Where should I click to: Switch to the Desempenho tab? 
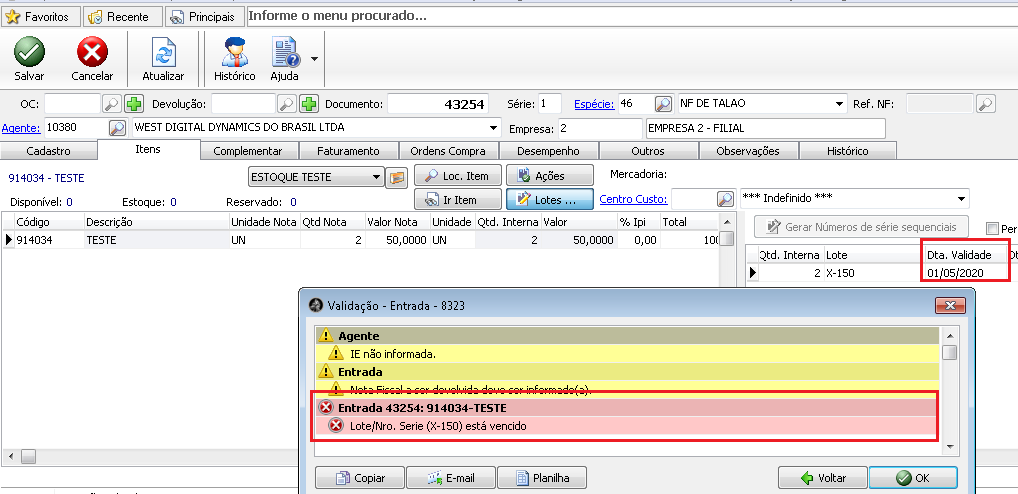click(548, 151)
